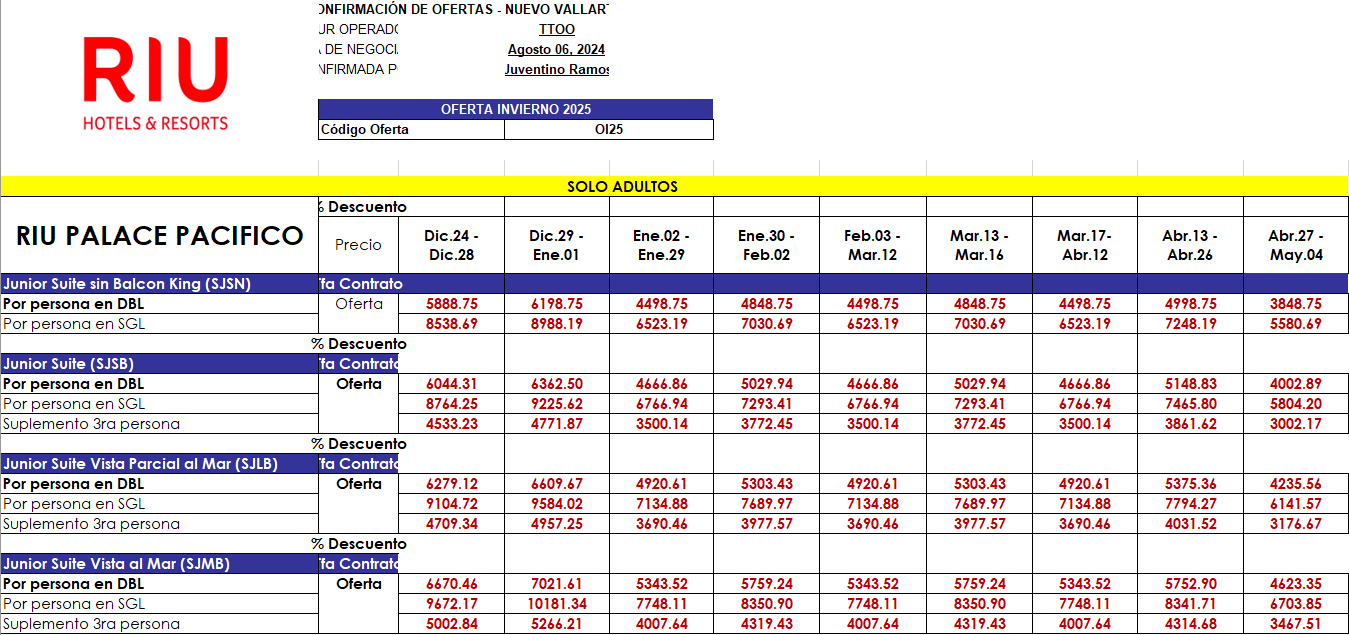Click the SJLB single rate 9104.72

[451, 504]
